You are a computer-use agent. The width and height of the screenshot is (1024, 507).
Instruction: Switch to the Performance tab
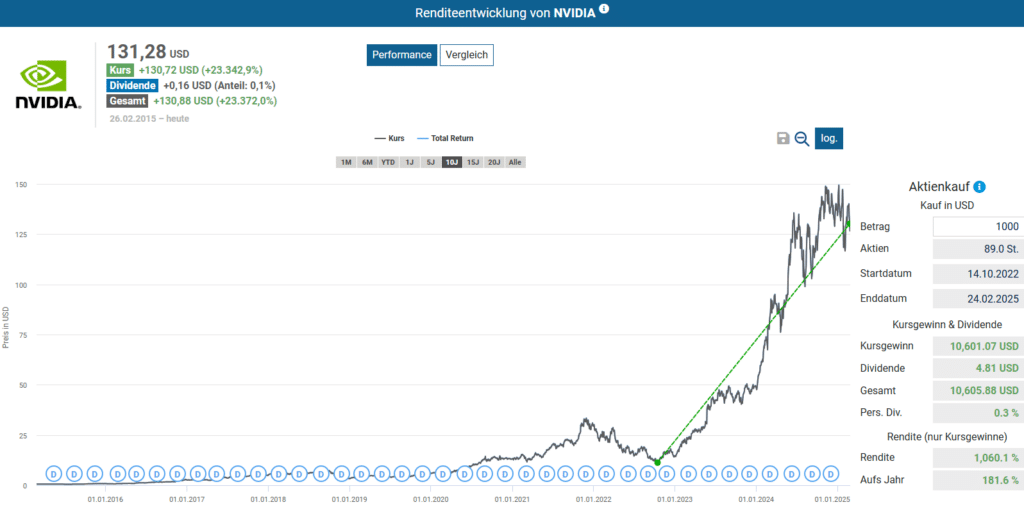(402, 55)
